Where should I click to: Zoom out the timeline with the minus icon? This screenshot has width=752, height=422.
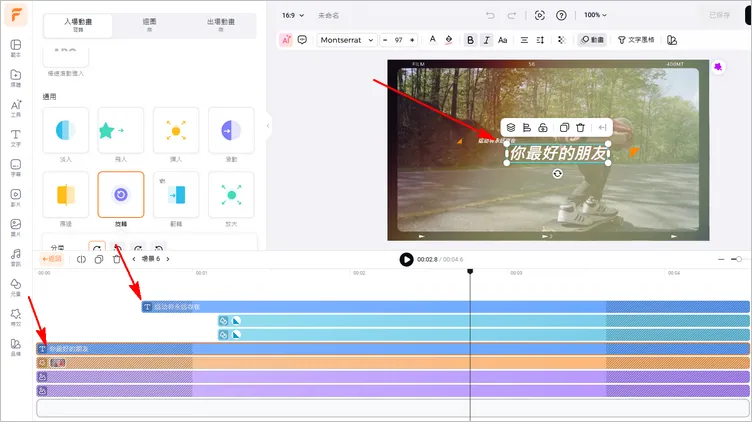721,259
